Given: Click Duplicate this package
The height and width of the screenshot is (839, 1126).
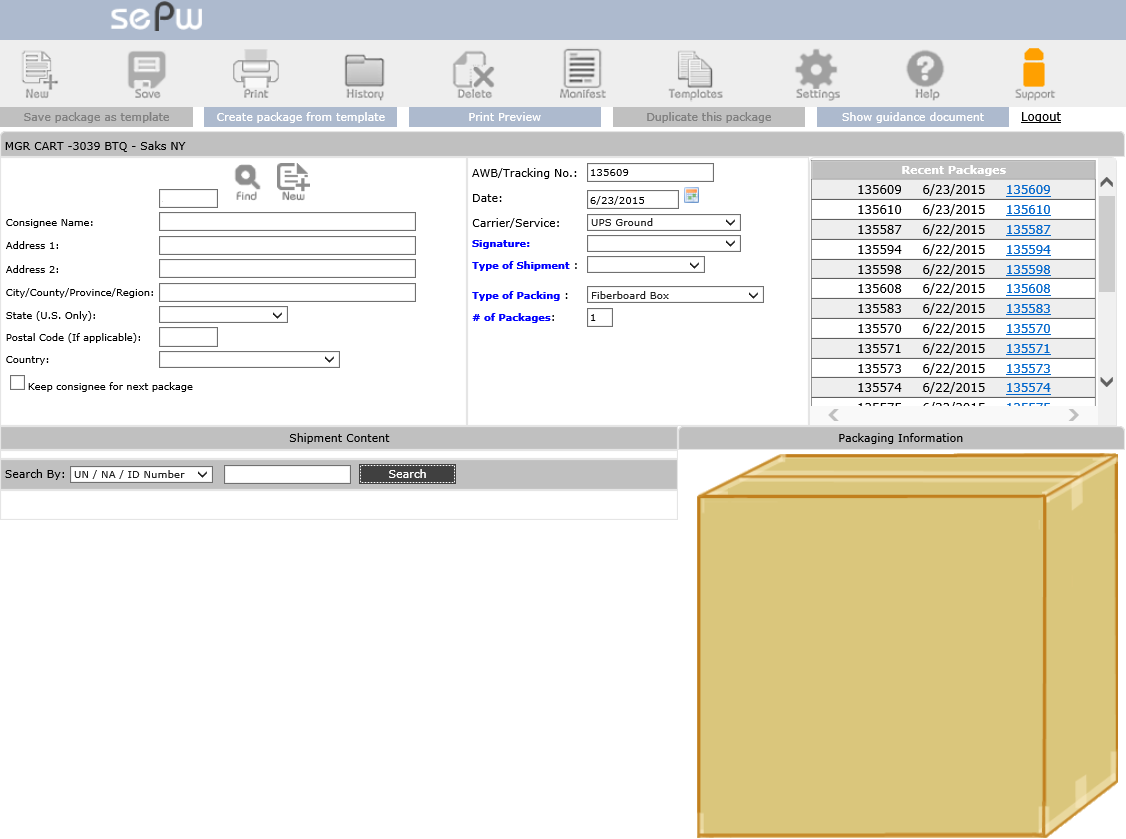Looking at the screenshot, I should pos(709,117).
